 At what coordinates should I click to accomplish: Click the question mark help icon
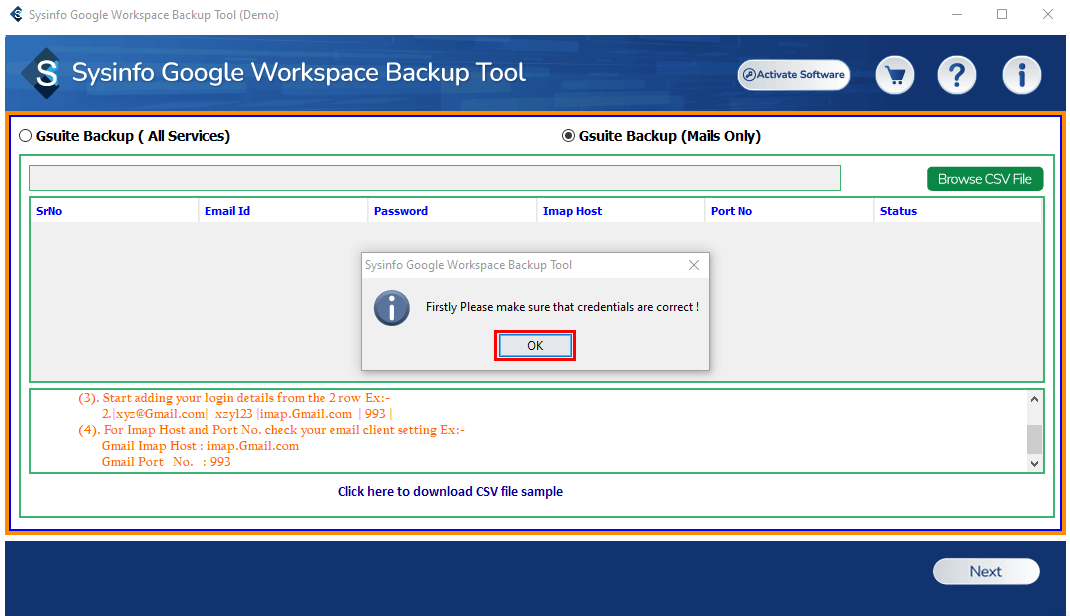point(957,75)
